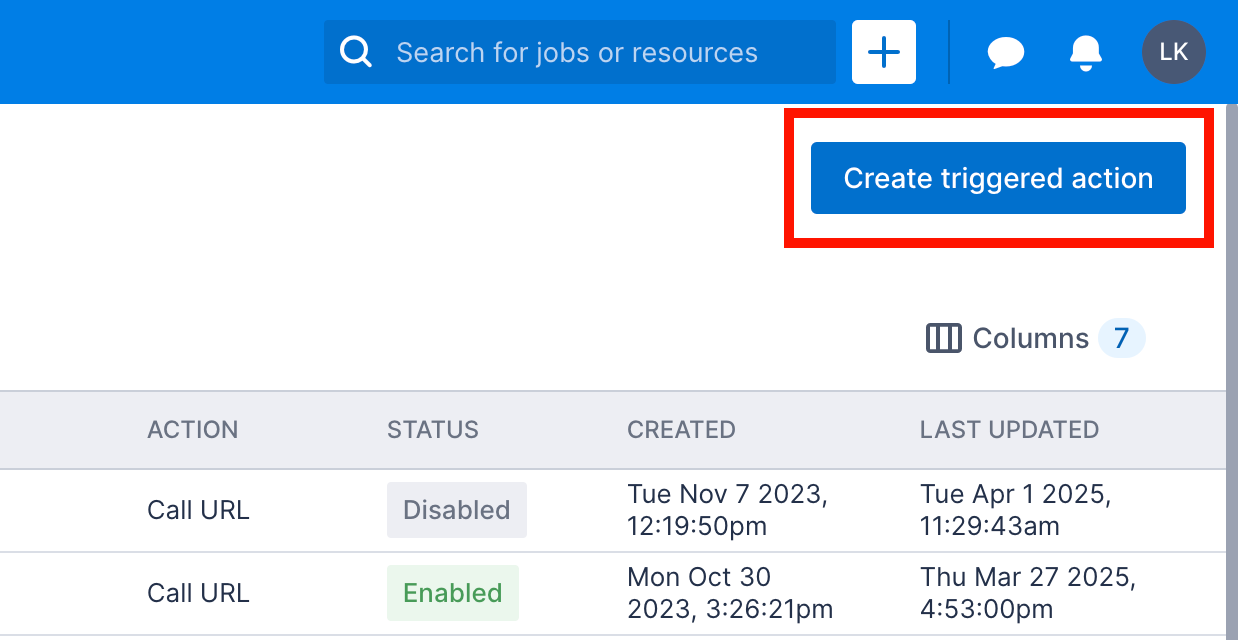This screenshot has height=640, width=1238.
Task: Select the STATUS column header
Action: 432,429
